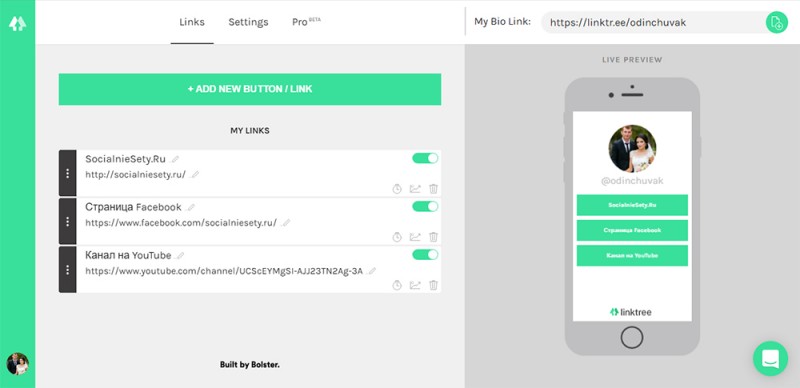Click Канал на YouTube button in live preview
Viewport: 800px width, 388px height.
632,255
